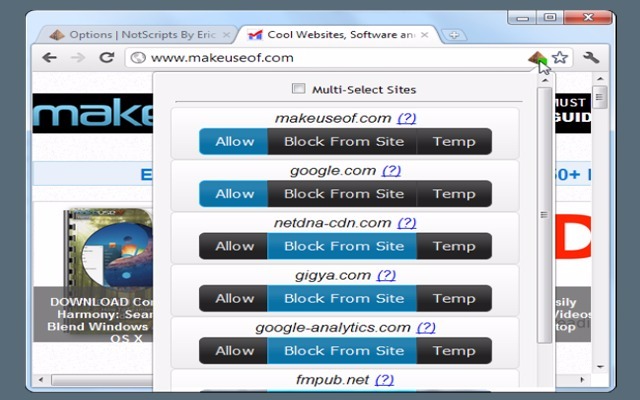This screenshot has width=640, height=400.
Task: Go back with the back arrow
Action: [49, 57]
